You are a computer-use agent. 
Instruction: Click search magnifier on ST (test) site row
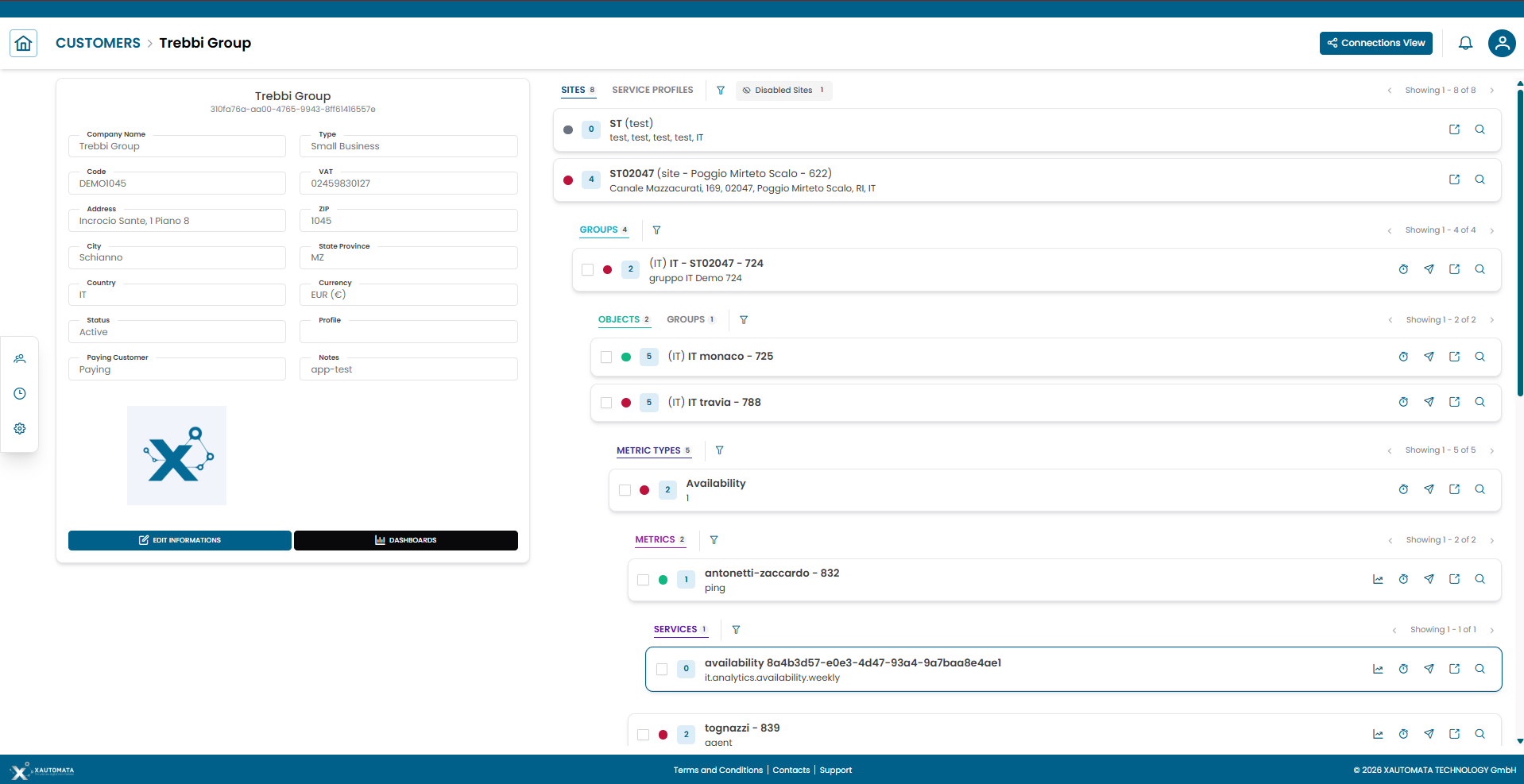click(x=1480, y=129)
